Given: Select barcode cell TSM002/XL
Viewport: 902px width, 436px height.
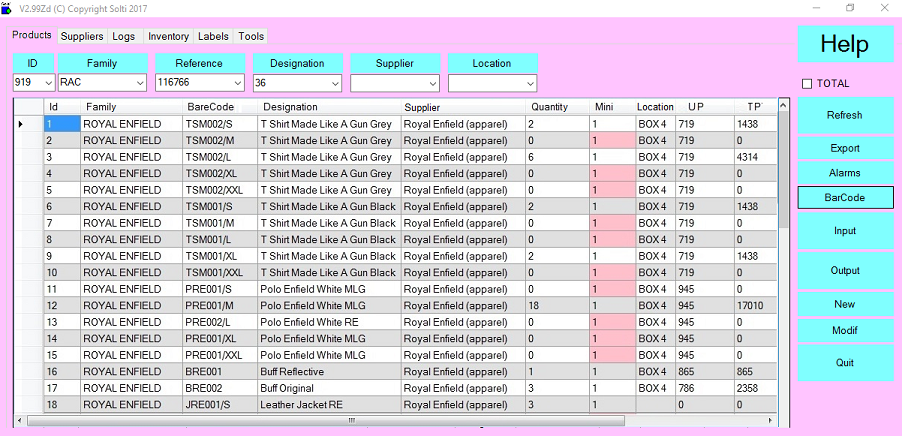Looking at the screenshot, I should (219, 174).
